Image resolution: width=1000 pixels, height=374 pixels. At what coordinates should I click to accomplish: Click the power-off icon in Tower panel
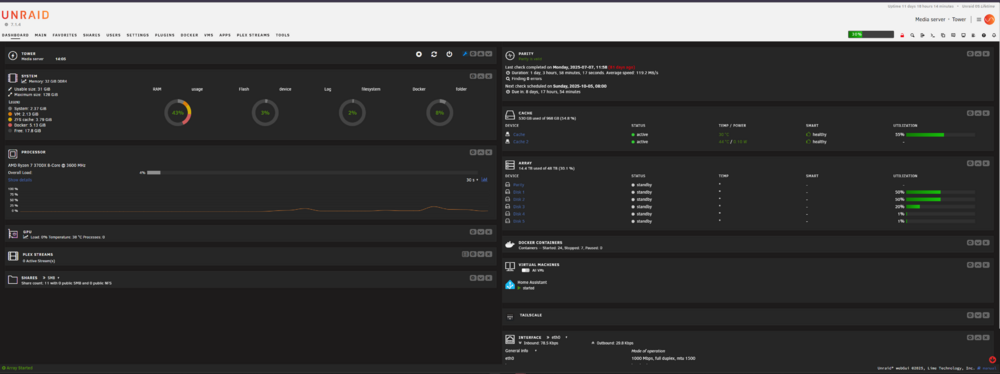tap(449, 54)
